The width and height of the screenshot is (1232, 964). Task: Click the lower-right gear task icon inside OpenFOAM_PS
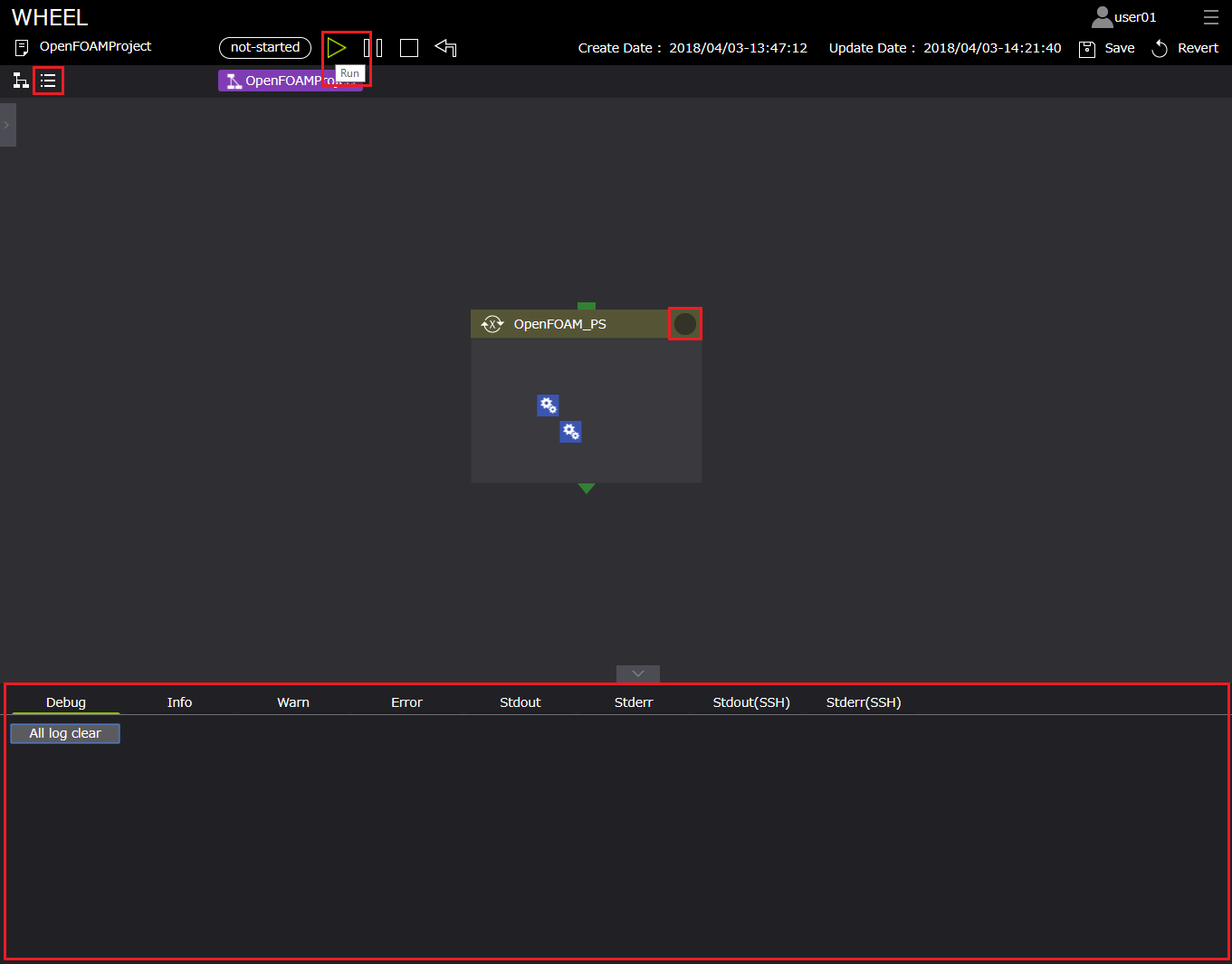570,432
